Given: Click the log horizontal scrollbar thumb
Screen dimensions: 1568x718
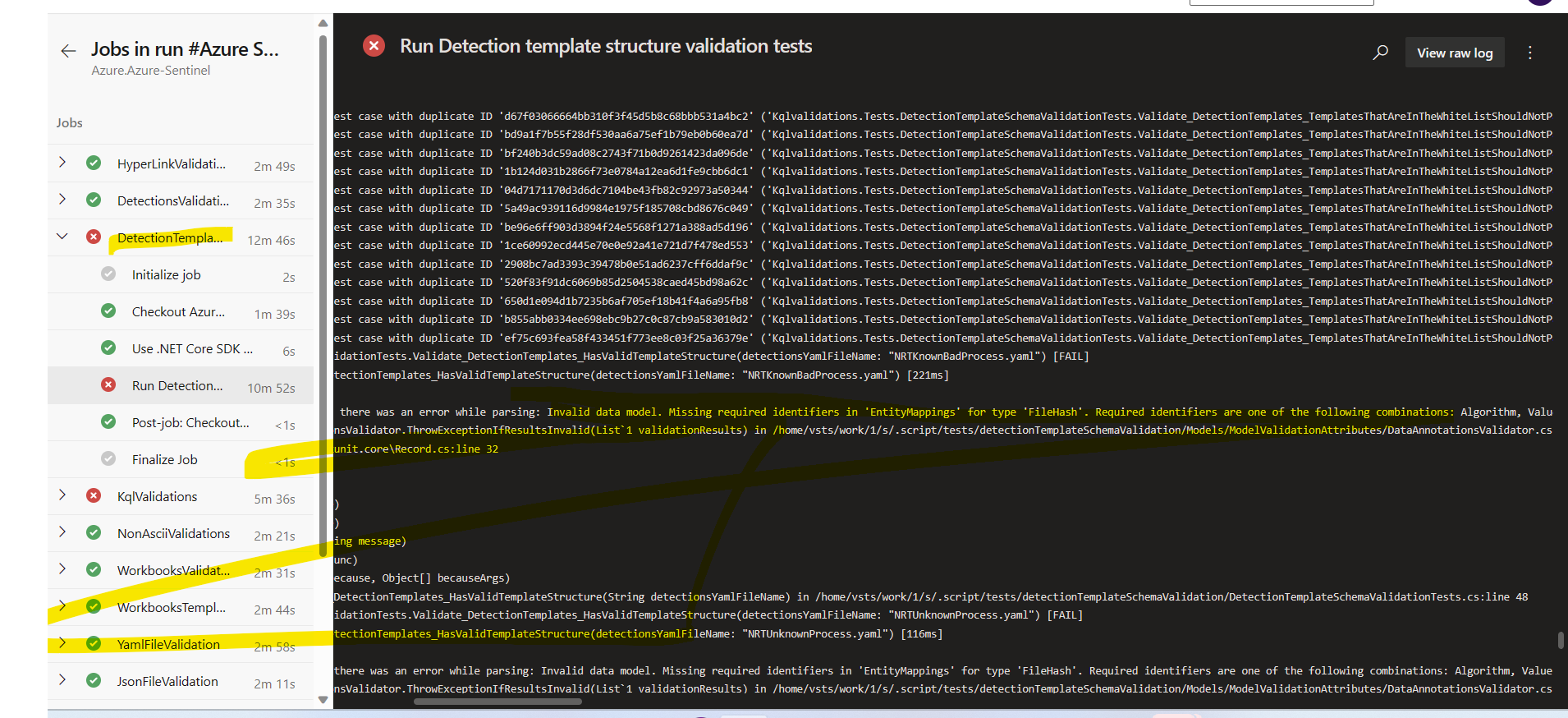Looking at the screenshot, I should [497, 702].
